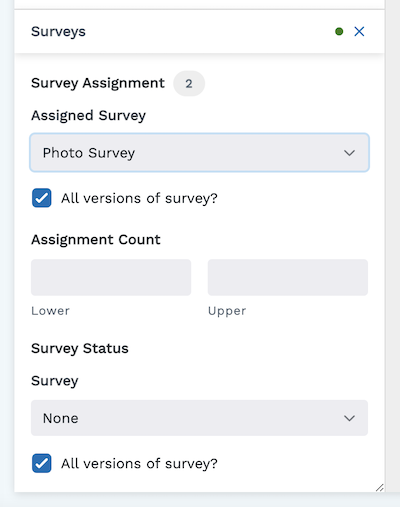Viewport: 400px width, 507px height.
Task: Close the Surveys panel with the X
Action: (359, 32)
